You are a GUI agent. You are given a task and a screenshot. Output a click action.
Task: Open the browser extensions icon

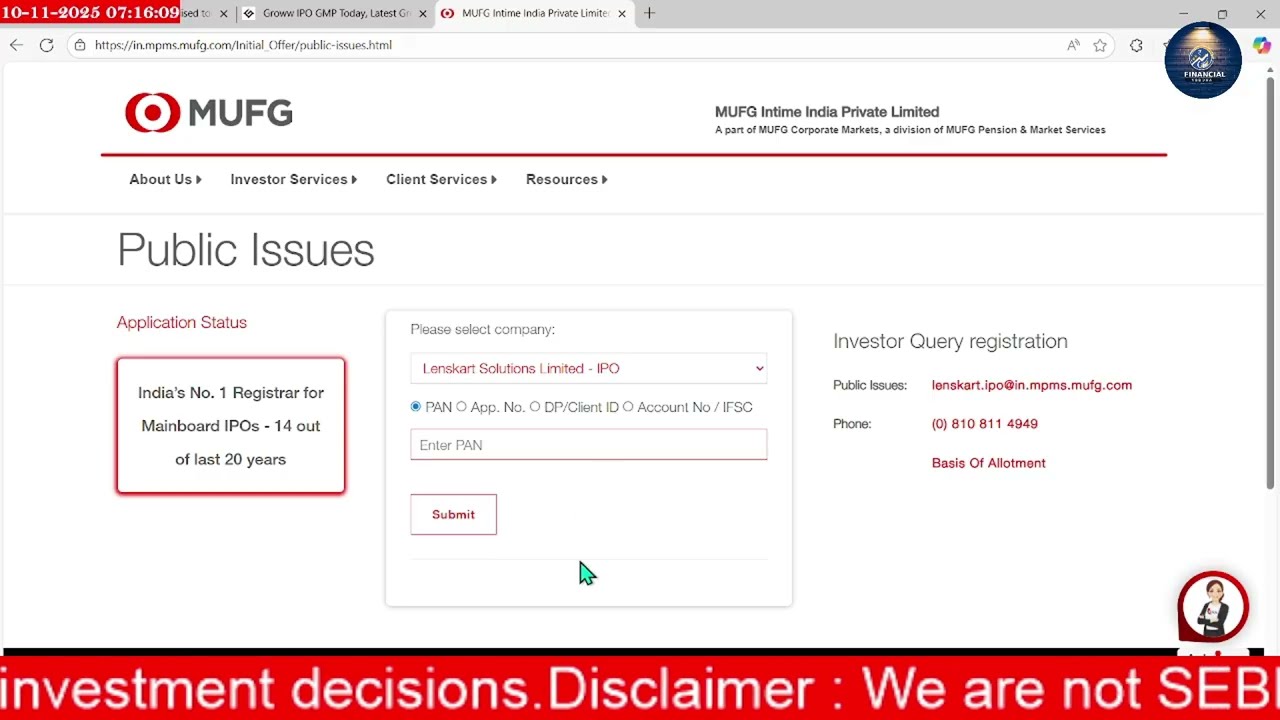1136,45
